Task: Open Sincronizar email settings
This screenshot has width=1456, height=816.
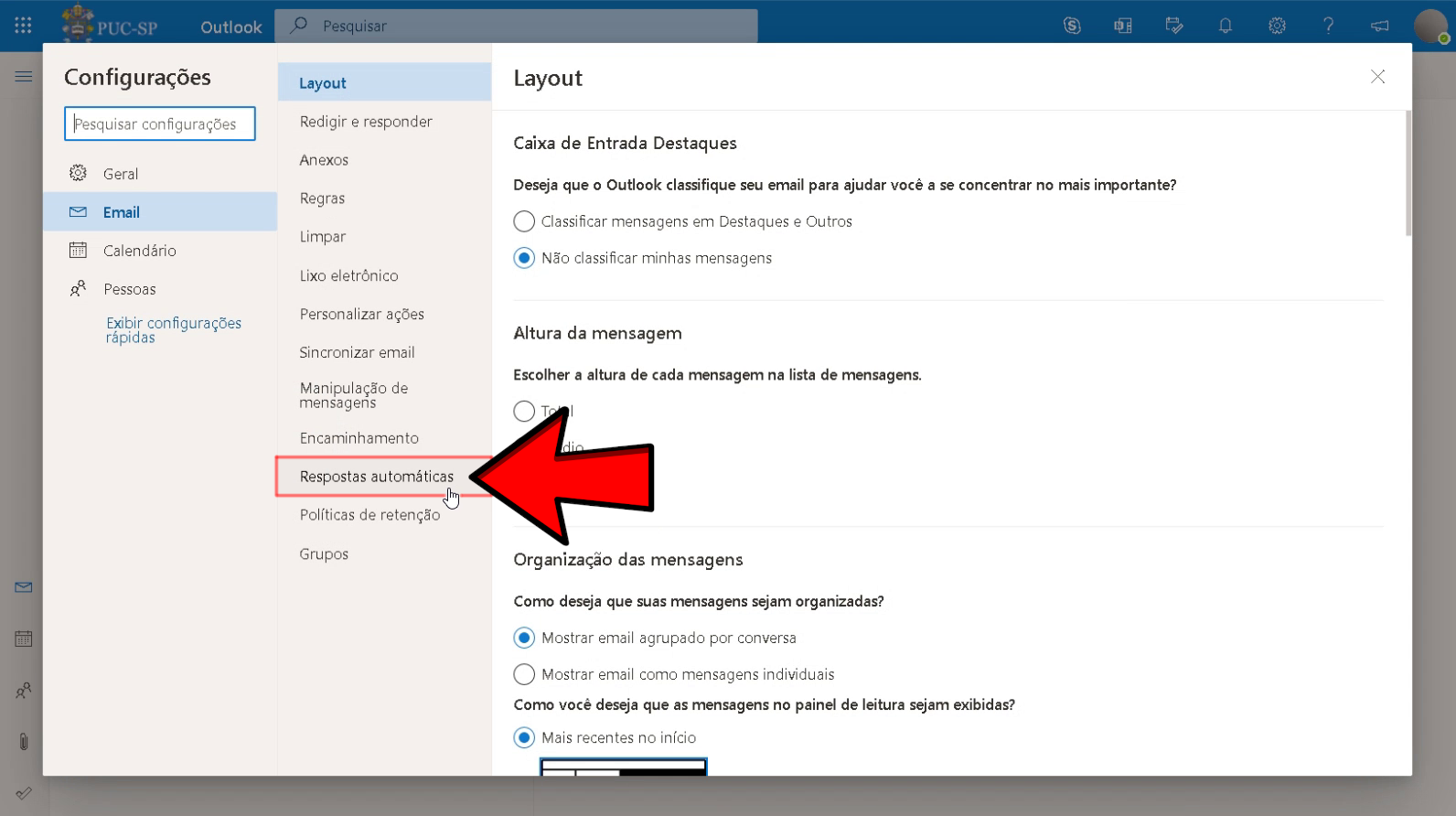Action: point(384,352)
